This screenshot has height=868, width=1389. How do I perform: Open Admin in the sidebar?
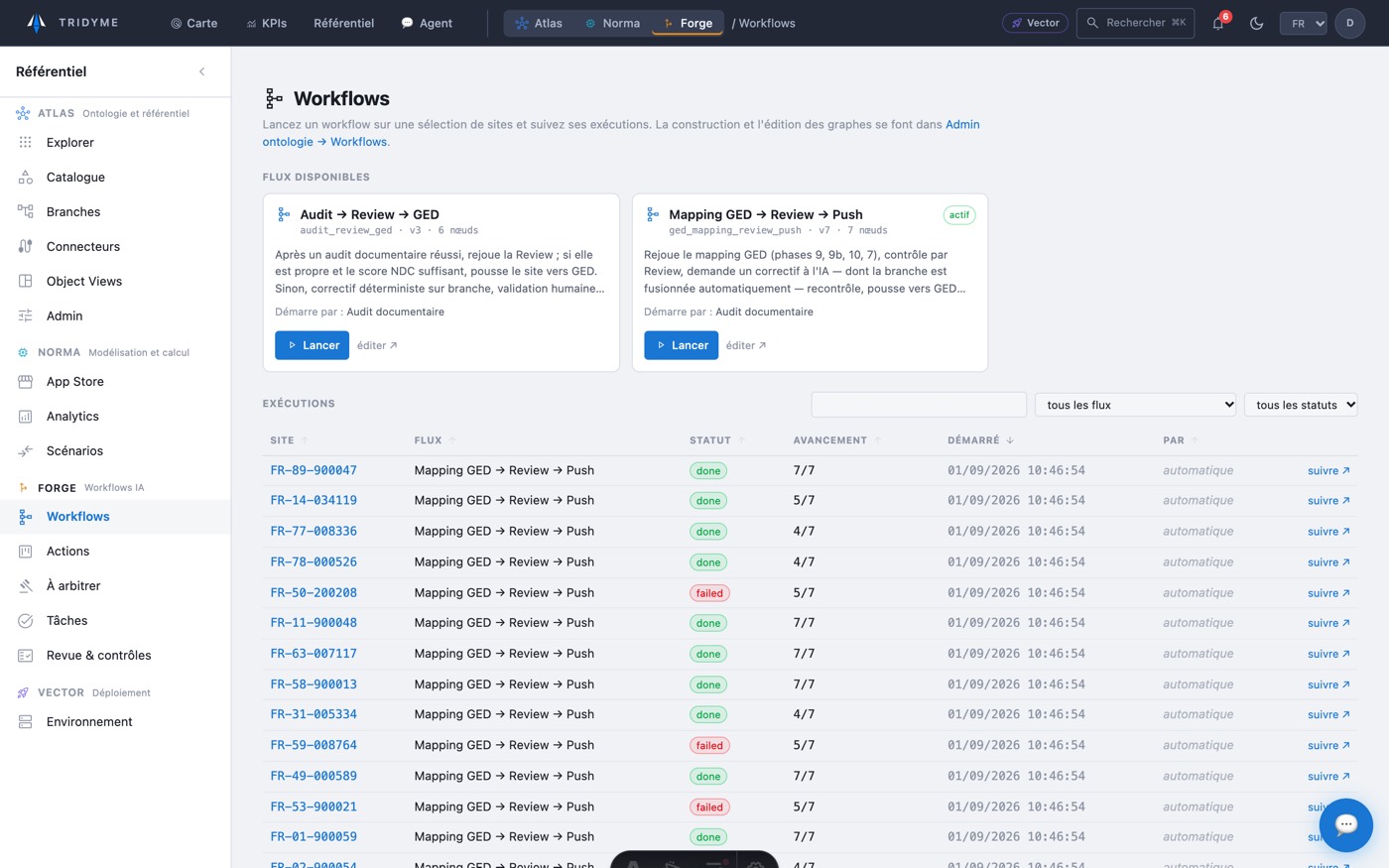(115, 315)
